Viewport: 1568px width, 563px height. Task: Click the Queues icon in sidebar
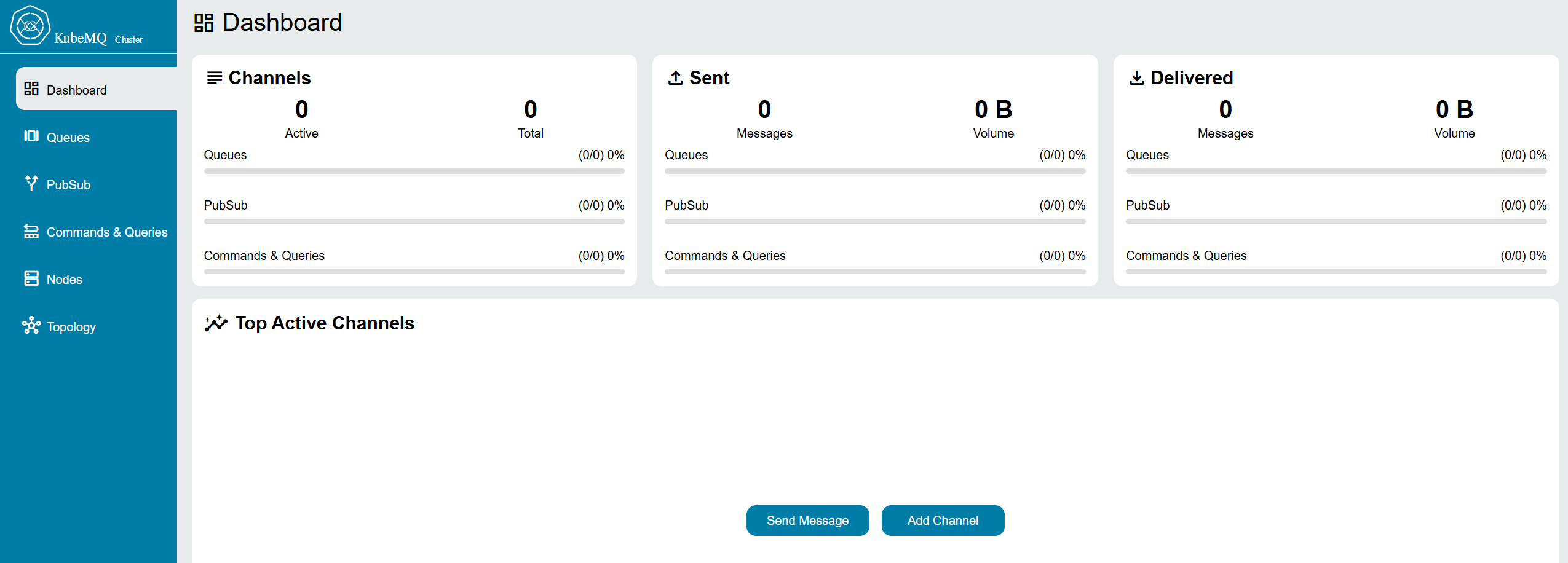[x=31, y=136]
